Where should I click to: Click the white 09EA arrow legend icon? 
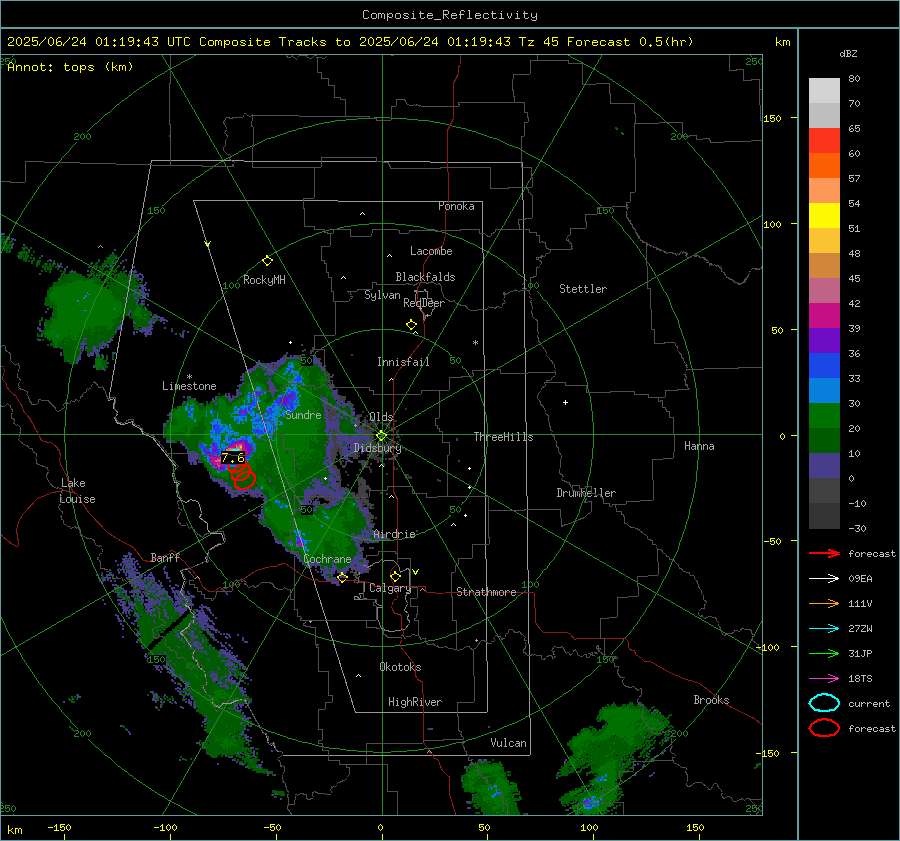click(x=824, y=579)
